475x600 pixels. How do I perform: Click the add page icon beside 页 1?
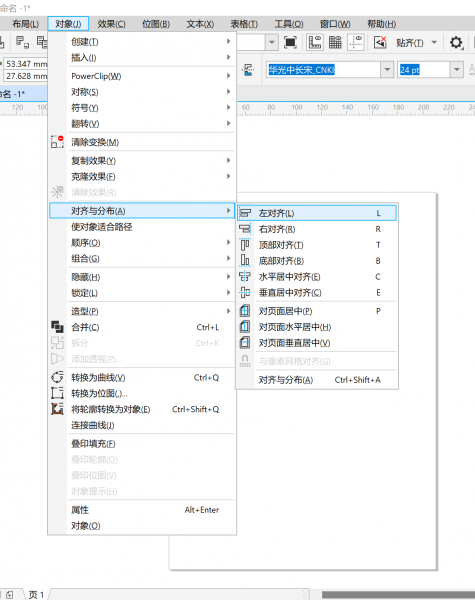click(x=10, y=595)
